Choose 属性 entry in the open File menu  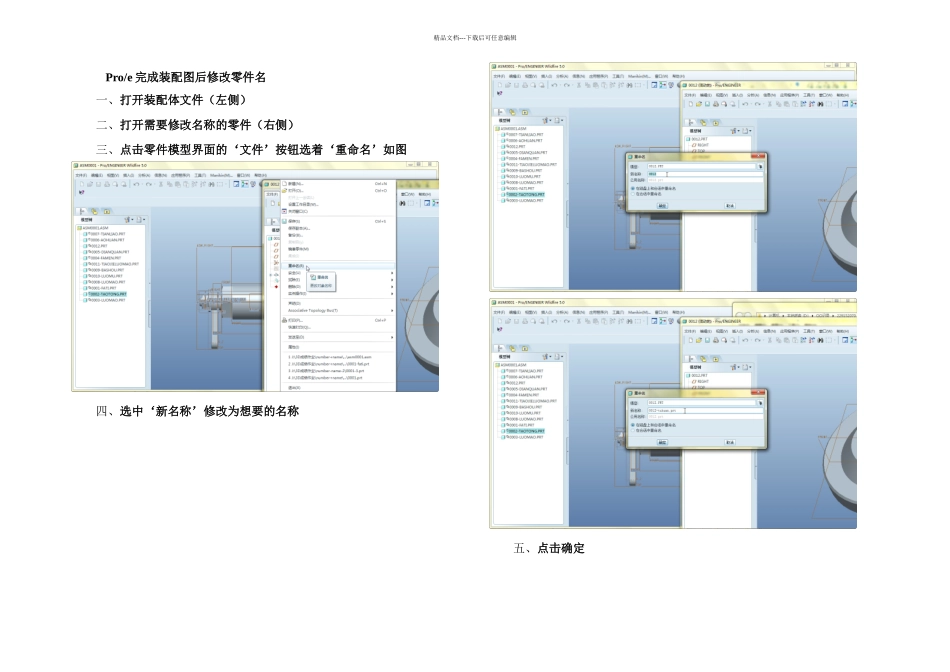[x=338, y=347]
